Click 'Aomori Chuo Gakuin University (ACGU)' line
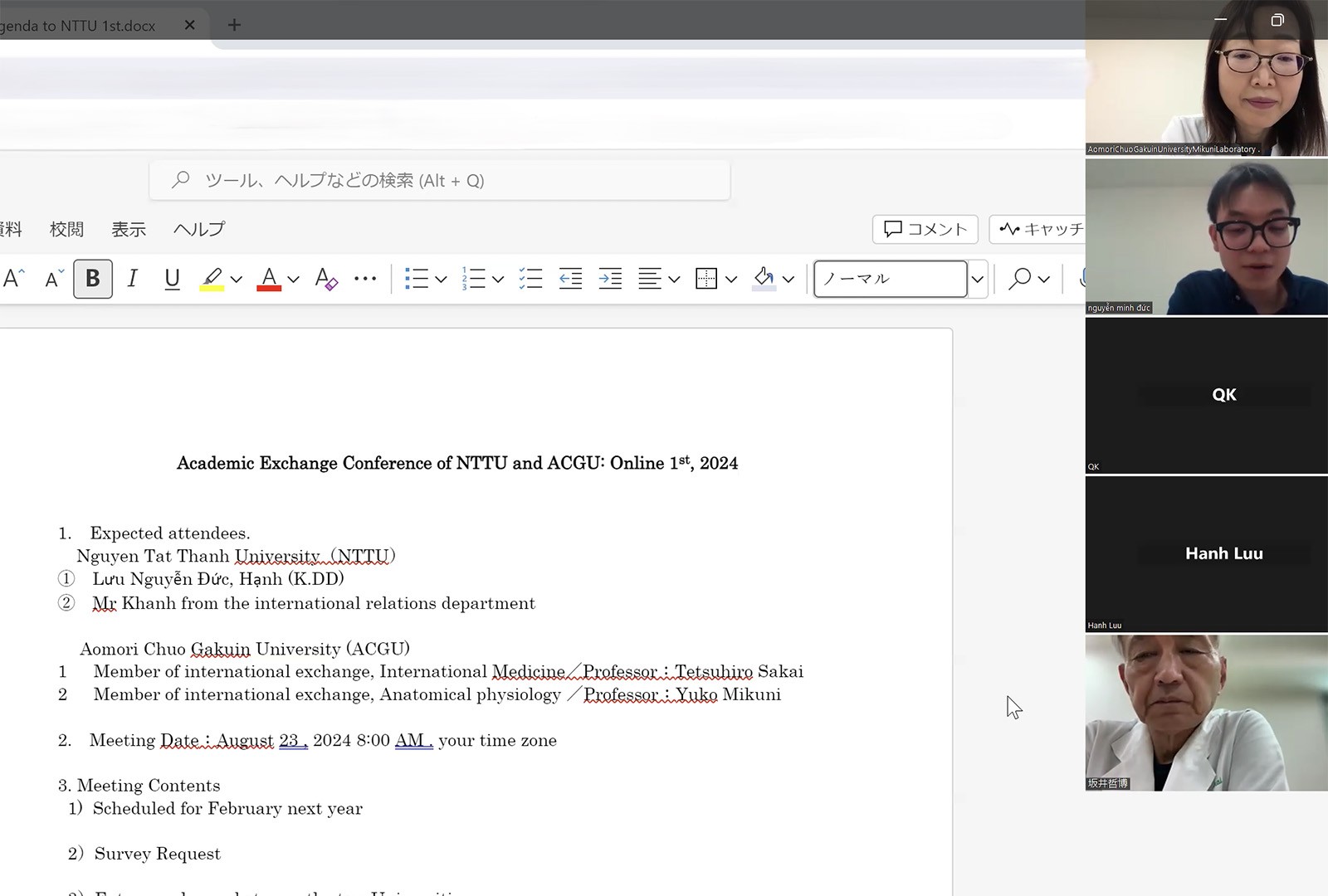Screen dimensions: 1328x896 coord(245,649)
